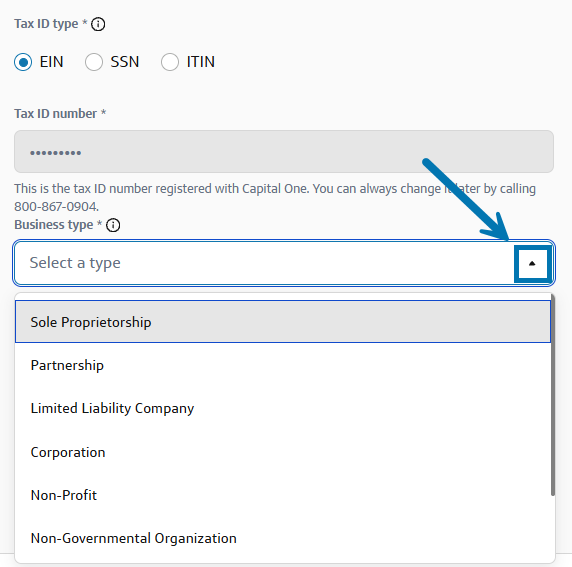Pick Partnership as the business type
Viewport: 572px width, 567px height.
283,365
